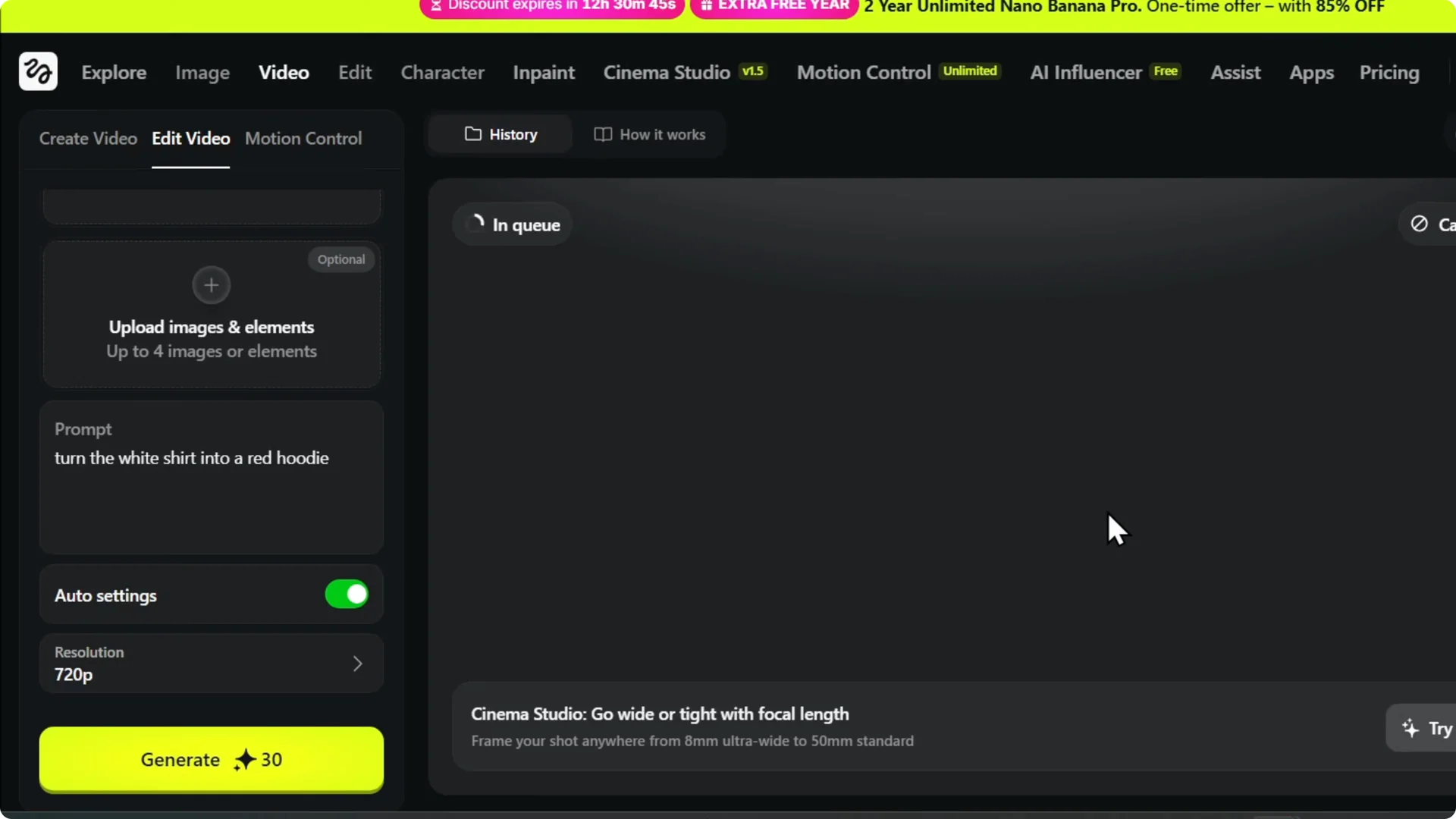
Task: Click the Free badge next to AI Influencer
Action: [1166, 71]
